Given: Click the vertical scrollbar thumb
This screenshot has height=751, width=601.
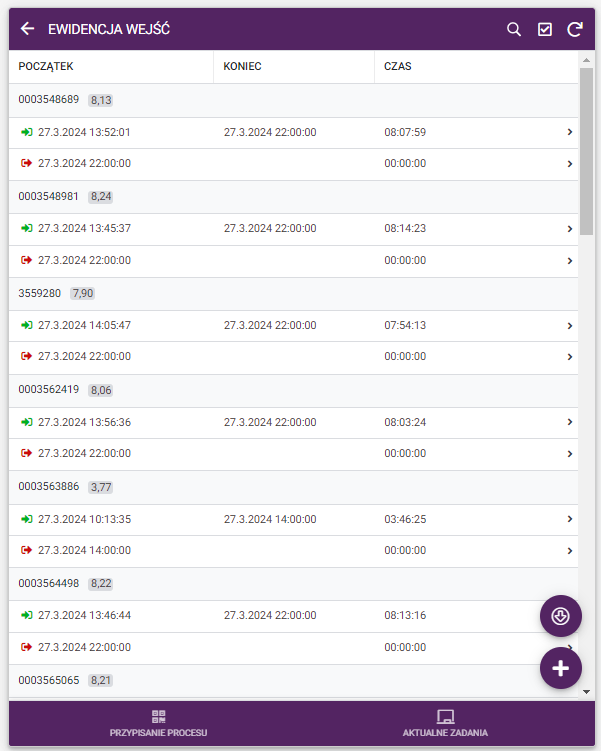Looking at the screenshot, I should pos(586,150).
